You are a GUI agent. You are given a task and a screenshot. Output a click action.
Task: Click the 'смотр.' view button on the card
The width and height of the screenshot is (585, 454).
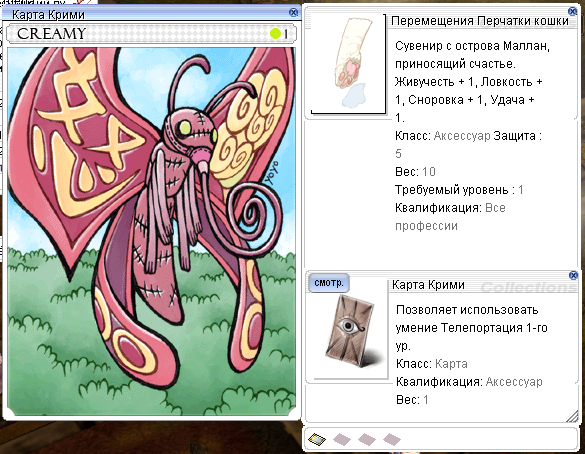pos(329,283)
